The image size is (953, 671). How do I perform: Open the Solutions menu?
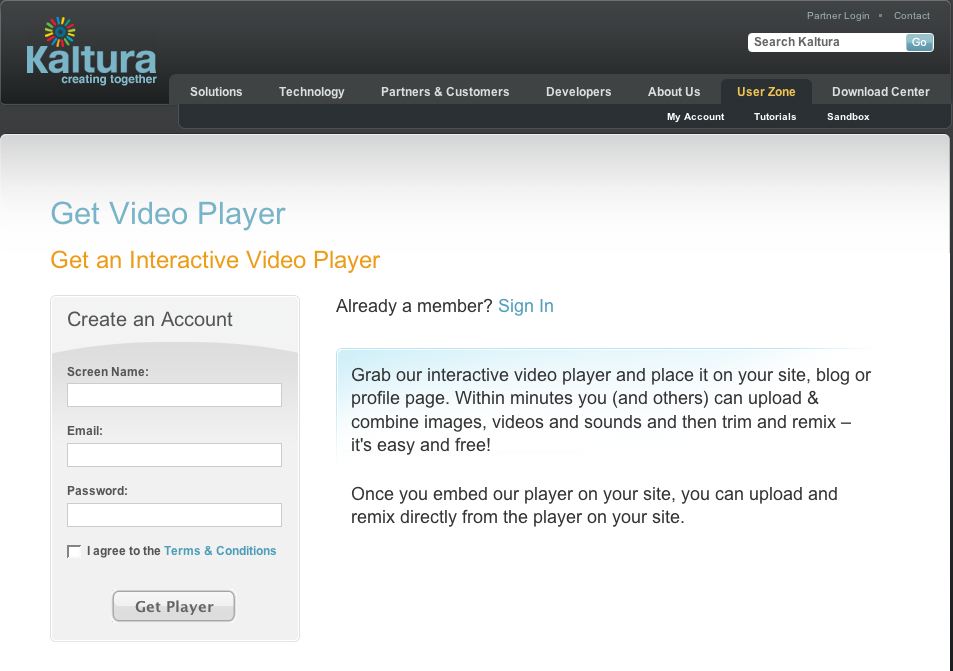tap(216, 92)
